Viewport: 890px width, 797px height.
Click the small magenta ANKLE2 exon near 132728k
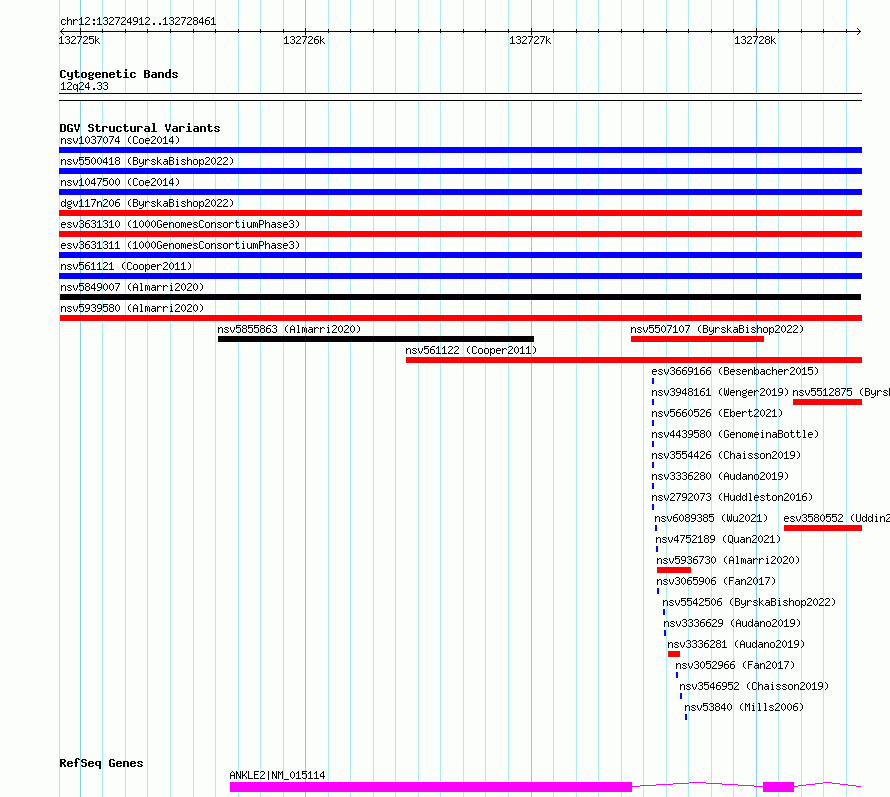pyautogui.click(x=778, y=787)
